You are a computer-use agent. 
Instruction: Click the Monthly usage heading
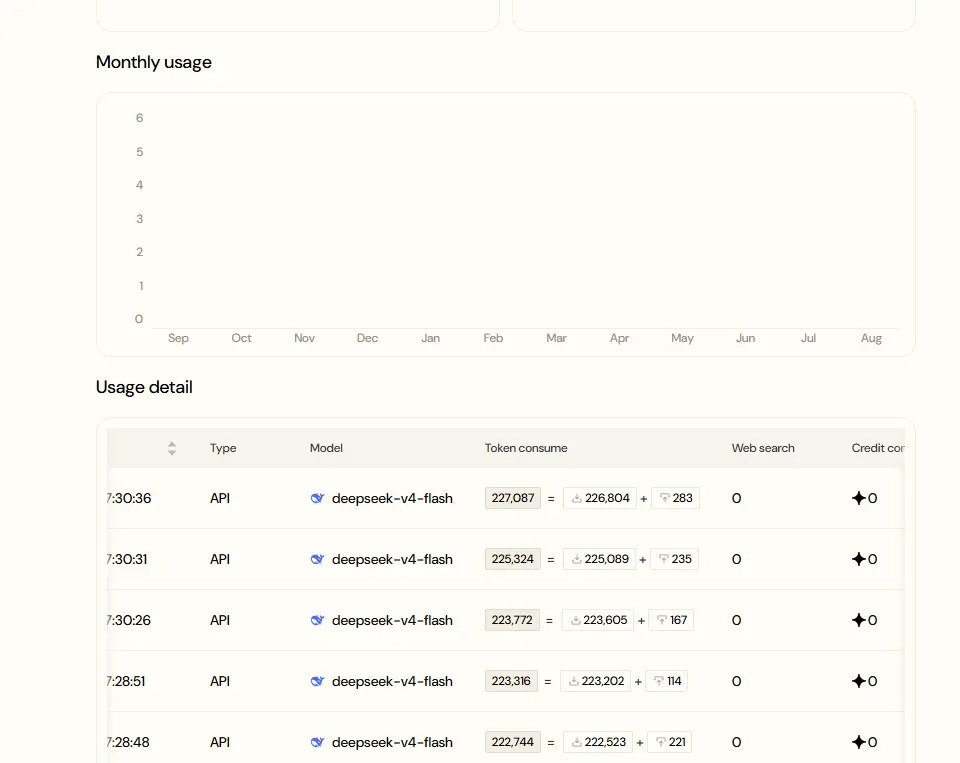tap(154, 62)
